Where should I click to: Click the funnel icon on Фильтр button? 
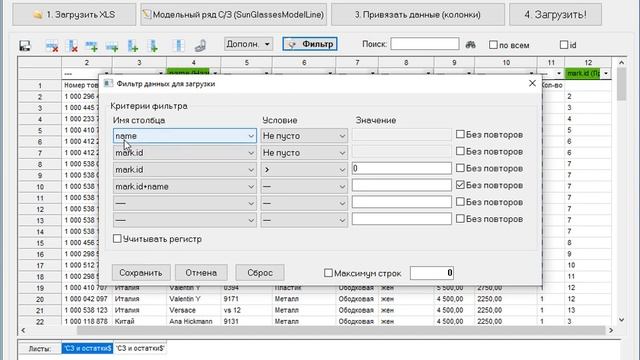[x=292, y=44]
